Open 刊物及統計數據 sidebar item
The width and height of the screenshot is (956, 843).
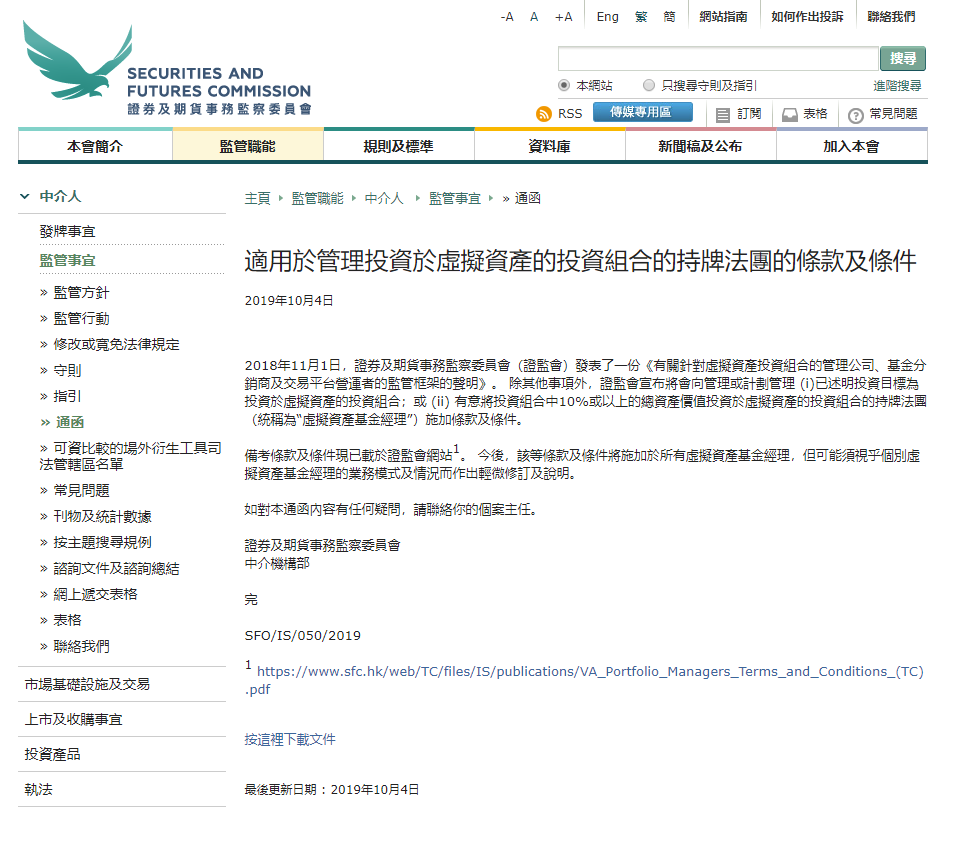[102, 517]
